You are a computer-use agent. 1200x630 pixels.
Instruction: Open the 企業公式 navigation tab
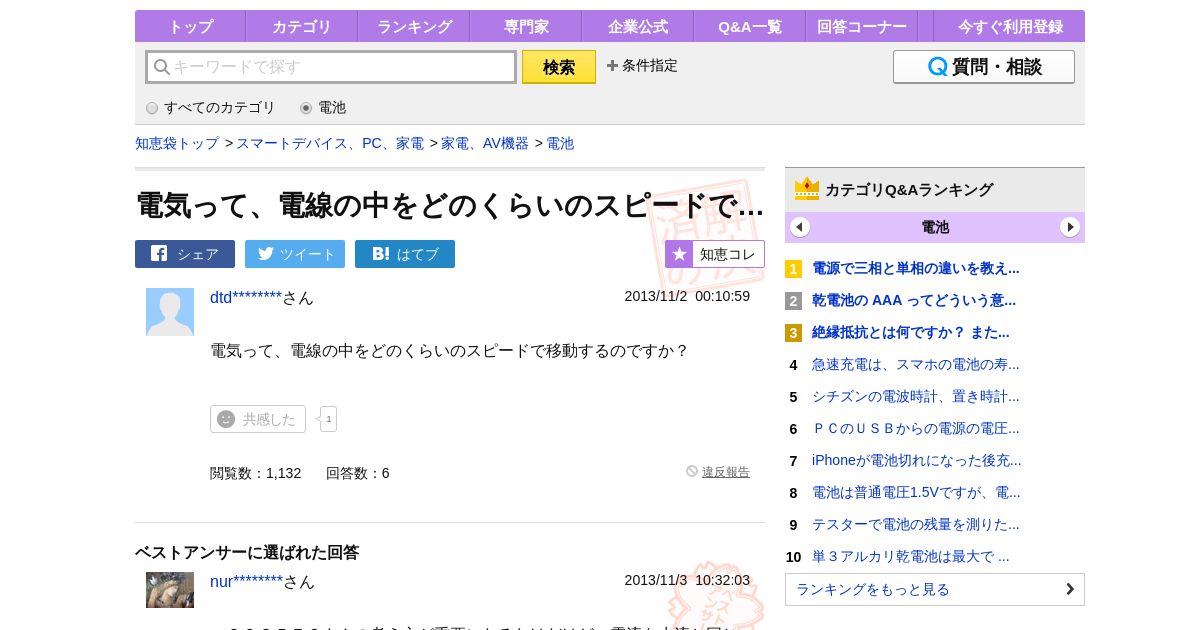pos(637,26)
